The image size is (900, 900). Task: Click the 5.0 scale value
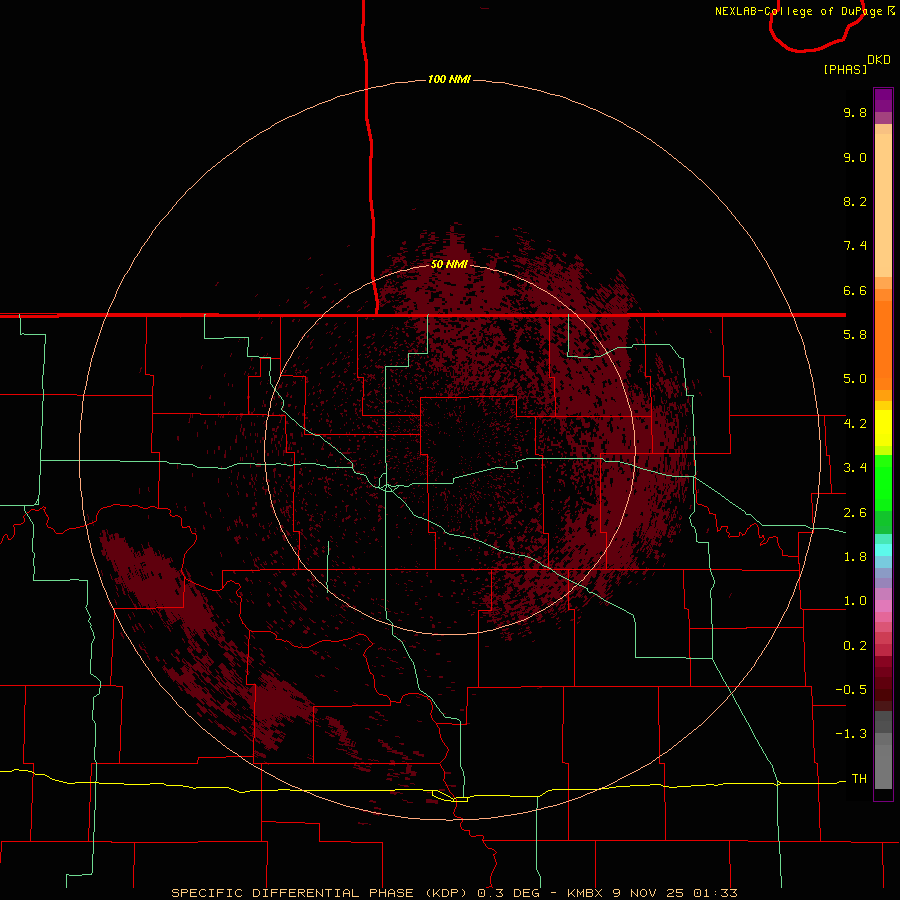(x=855, y=379)
